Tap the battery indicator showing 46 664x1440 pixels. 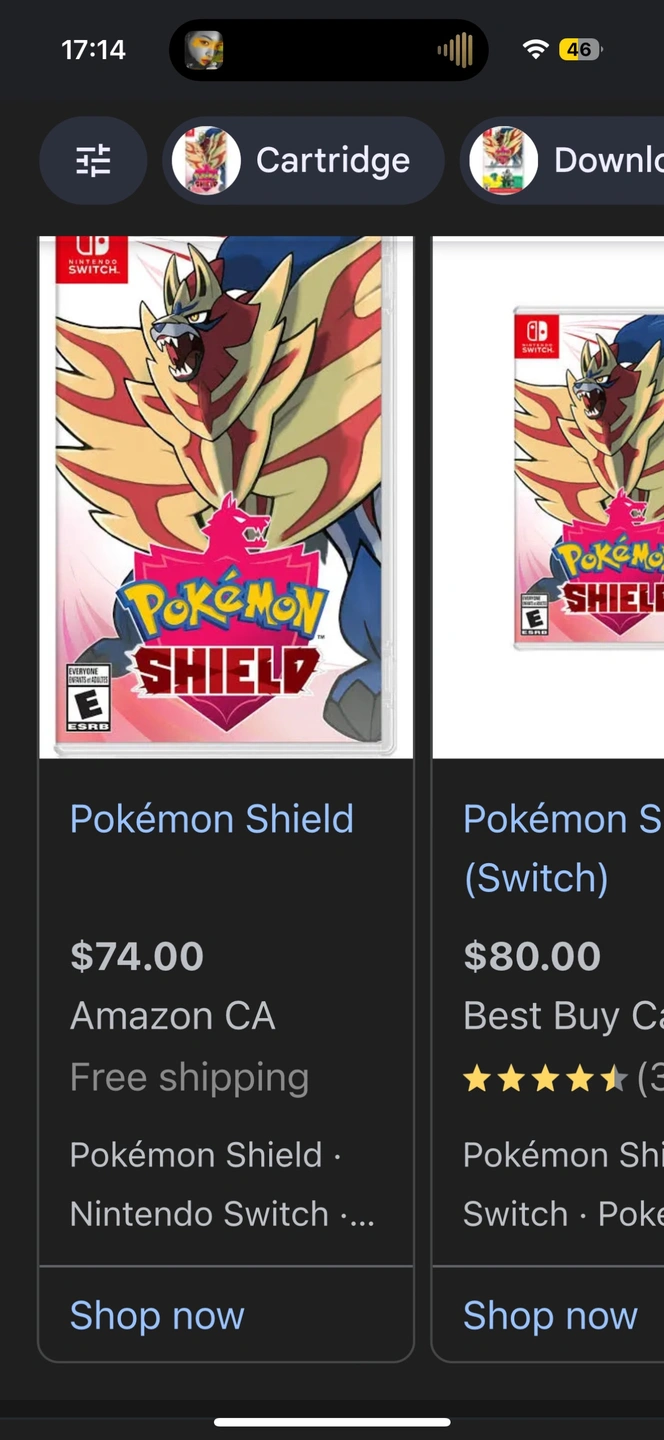580,49
